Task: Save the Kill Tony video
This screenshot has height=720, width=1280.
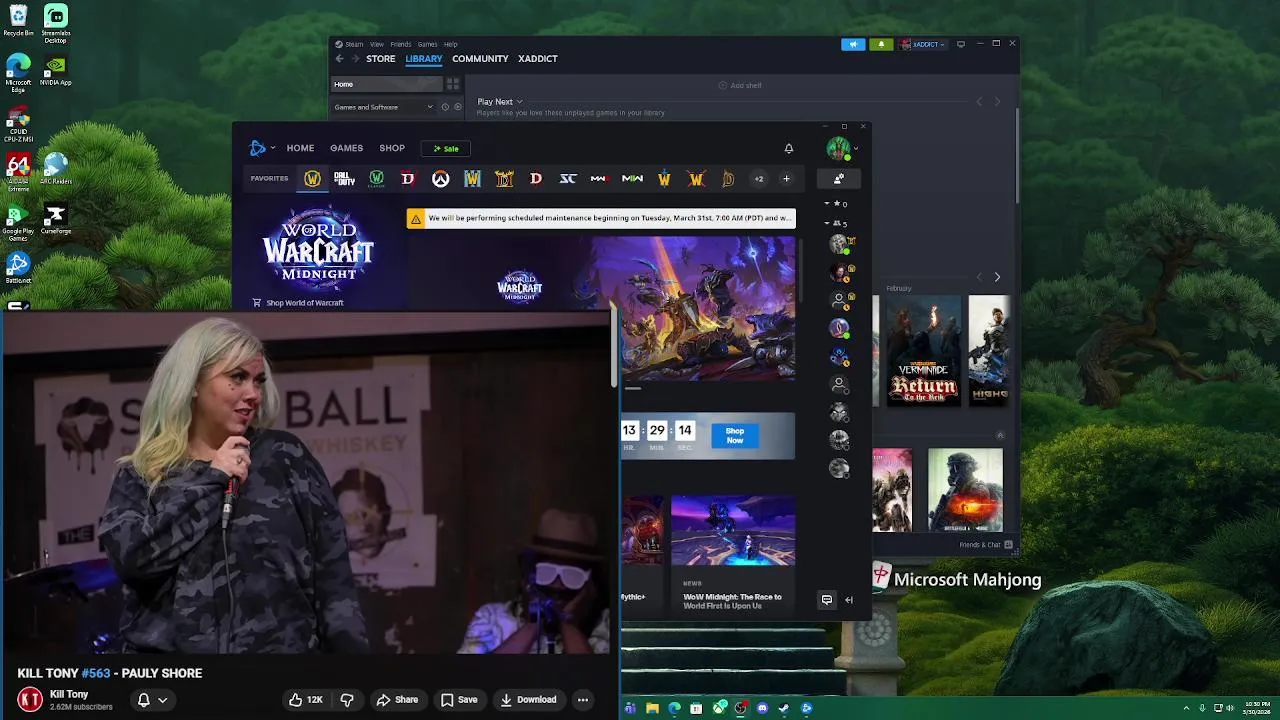Action: pyautogui.click(x=459, y=700)
